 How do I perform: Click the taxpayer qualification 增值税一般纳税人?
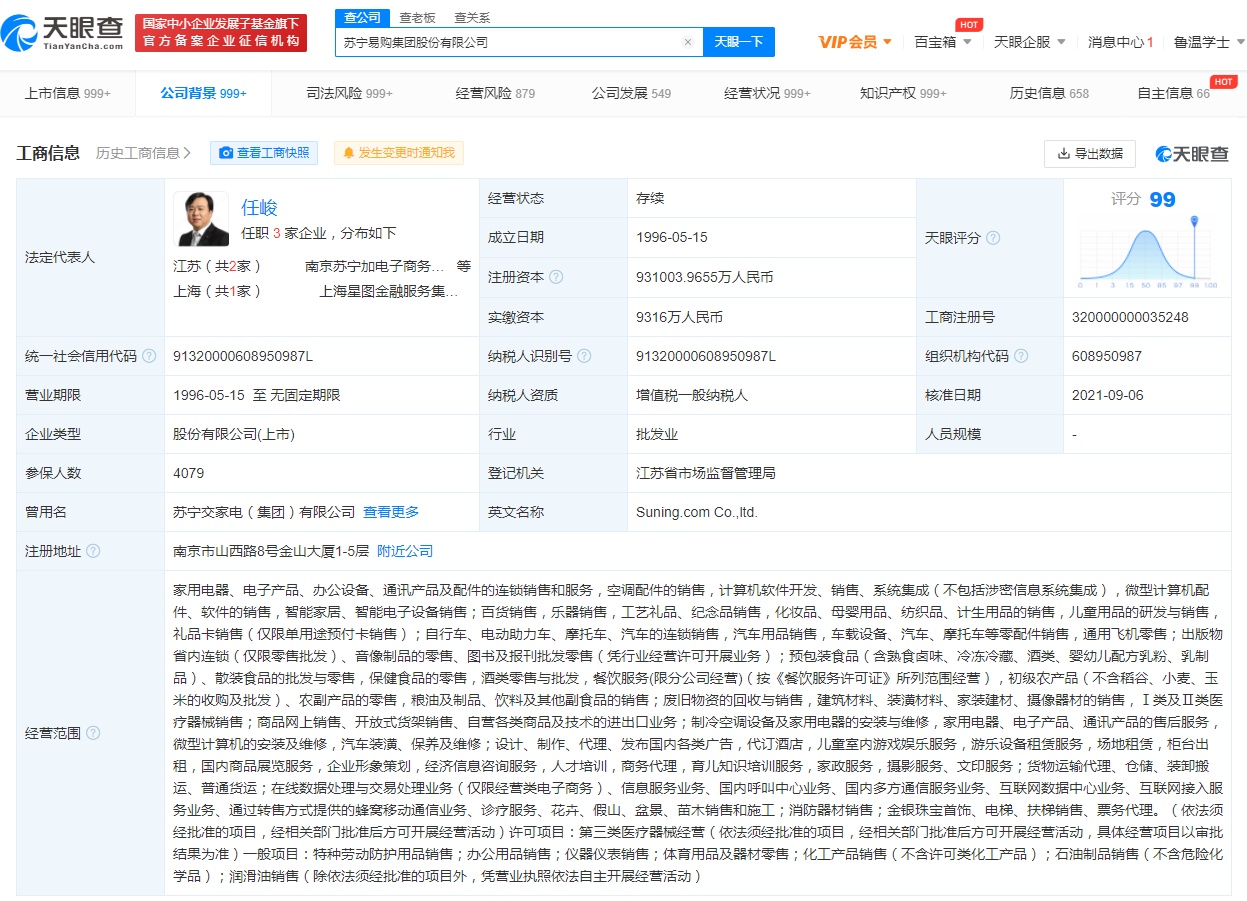click(692, 395)
